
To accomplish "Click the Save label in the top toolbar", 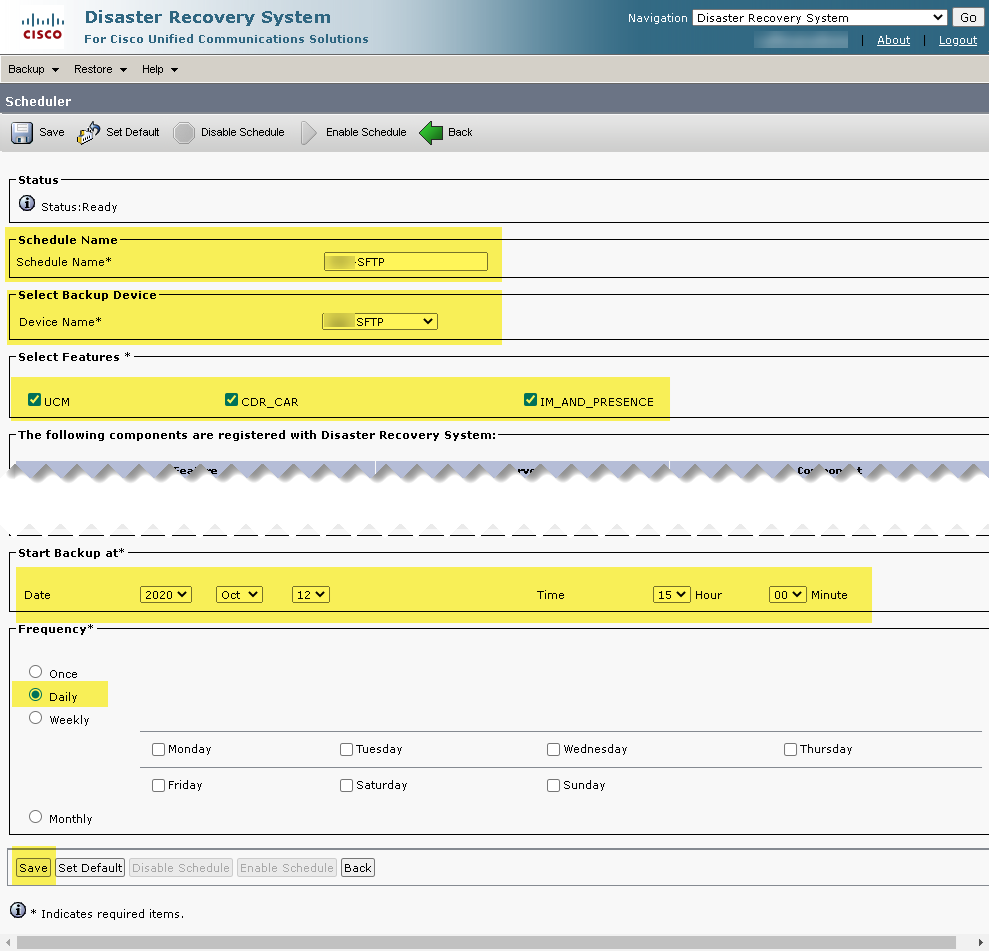I will click(x=52, y=132).
